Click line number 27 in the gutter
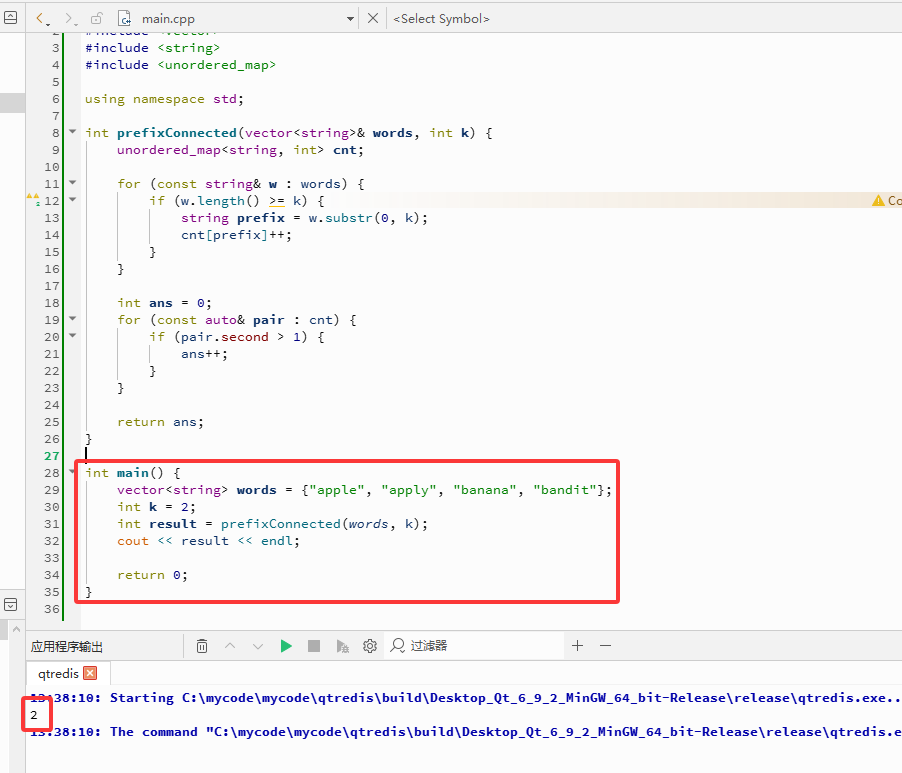This screenshot has width=902, height=773. pos(52,456)
